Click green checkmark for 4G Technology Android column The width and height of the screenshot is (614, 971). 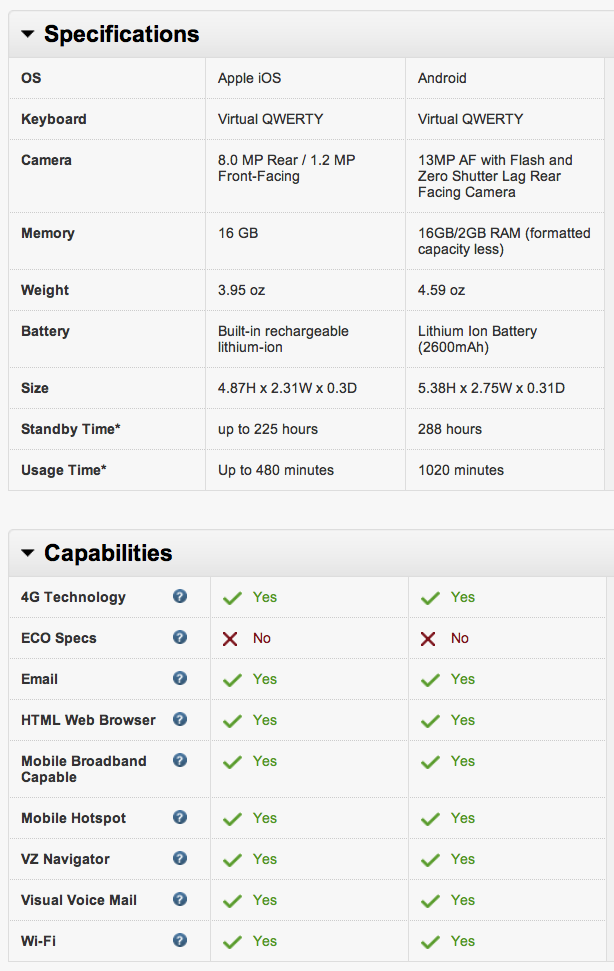pyautogui.click(x=430, y=598)
